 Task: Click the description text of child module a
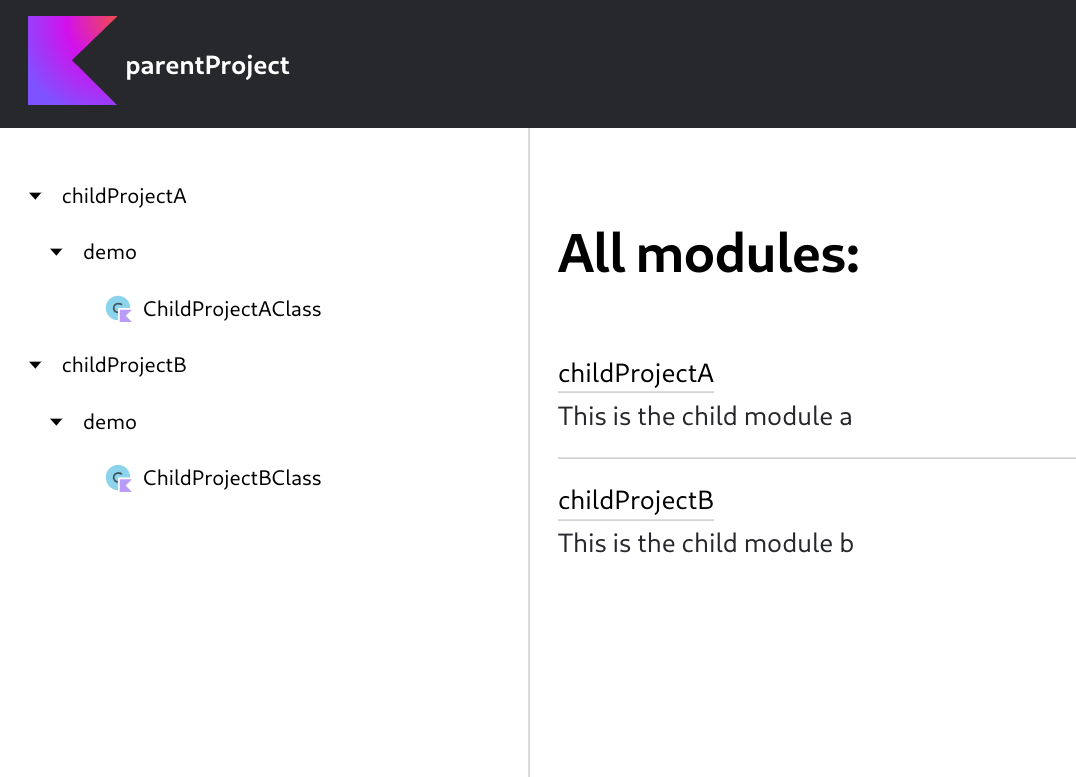tap(705, 416)
